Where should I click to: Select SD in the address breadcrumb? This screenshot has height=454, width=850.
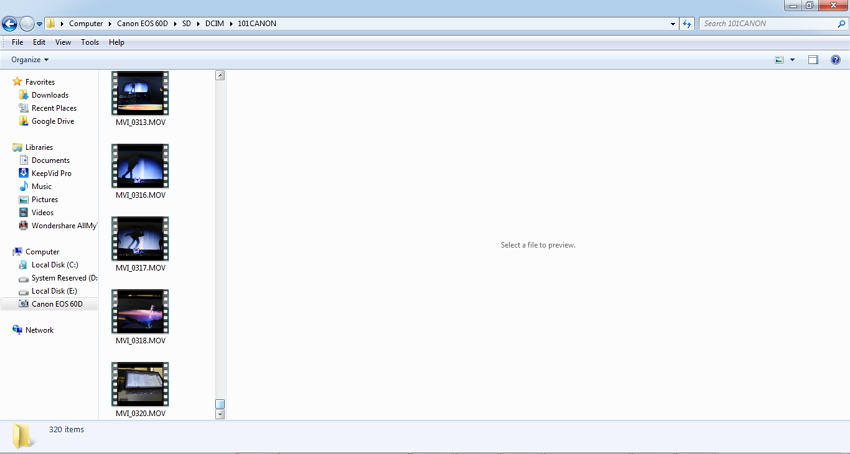[x=186, y=23]
